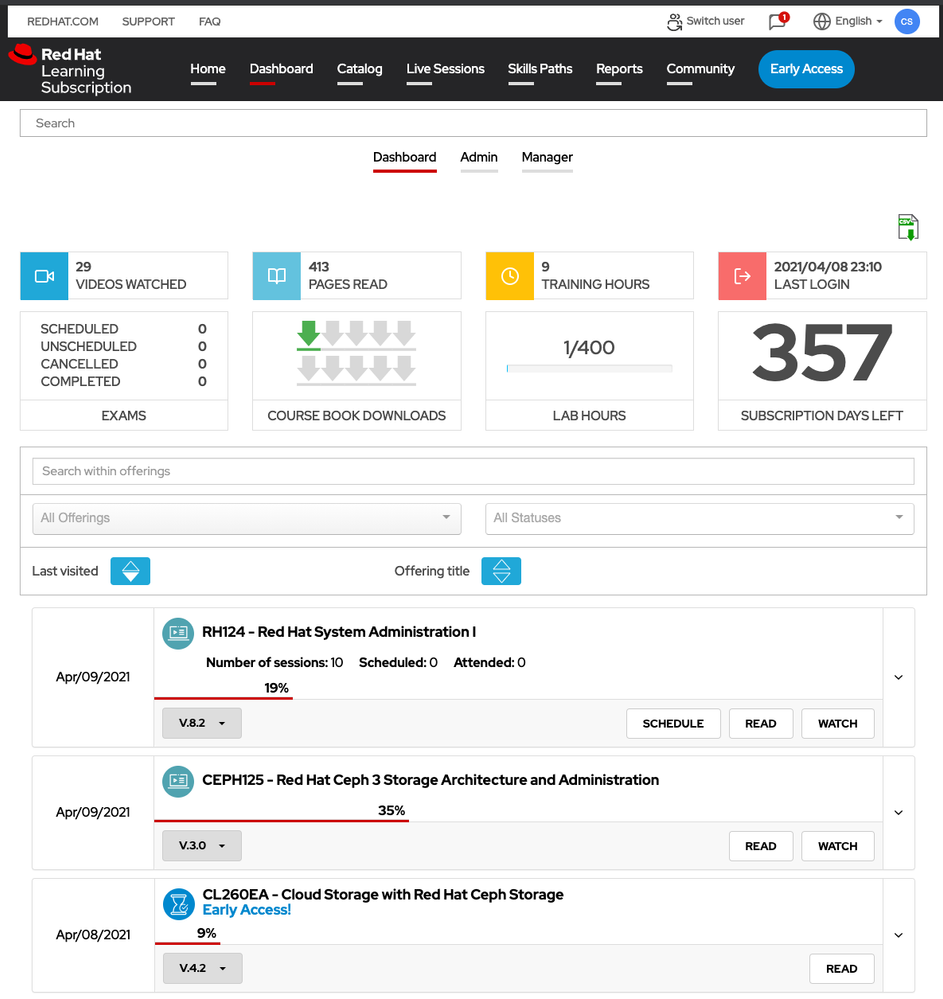
Task: Open the V.8.2 version dropdown
Action: 201,723
